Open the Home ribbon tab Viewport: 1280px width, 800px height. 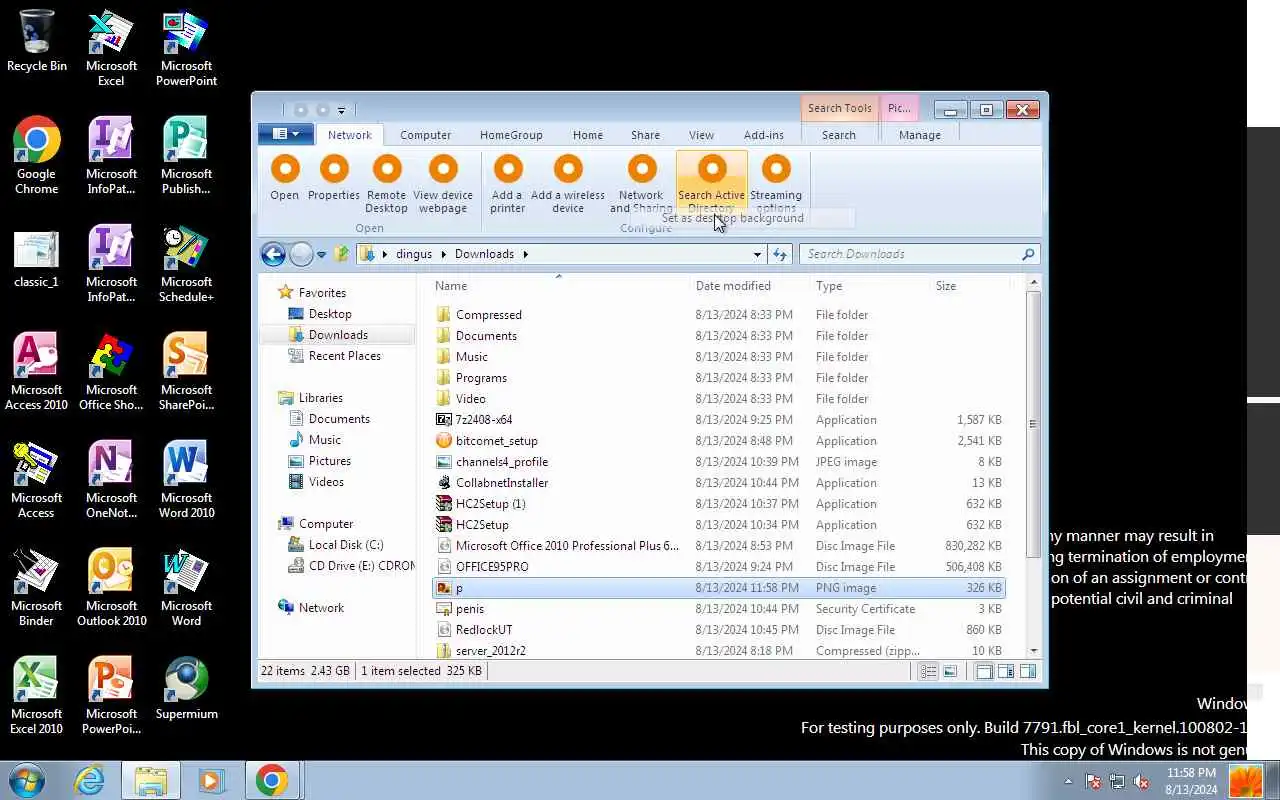[588, 135]
